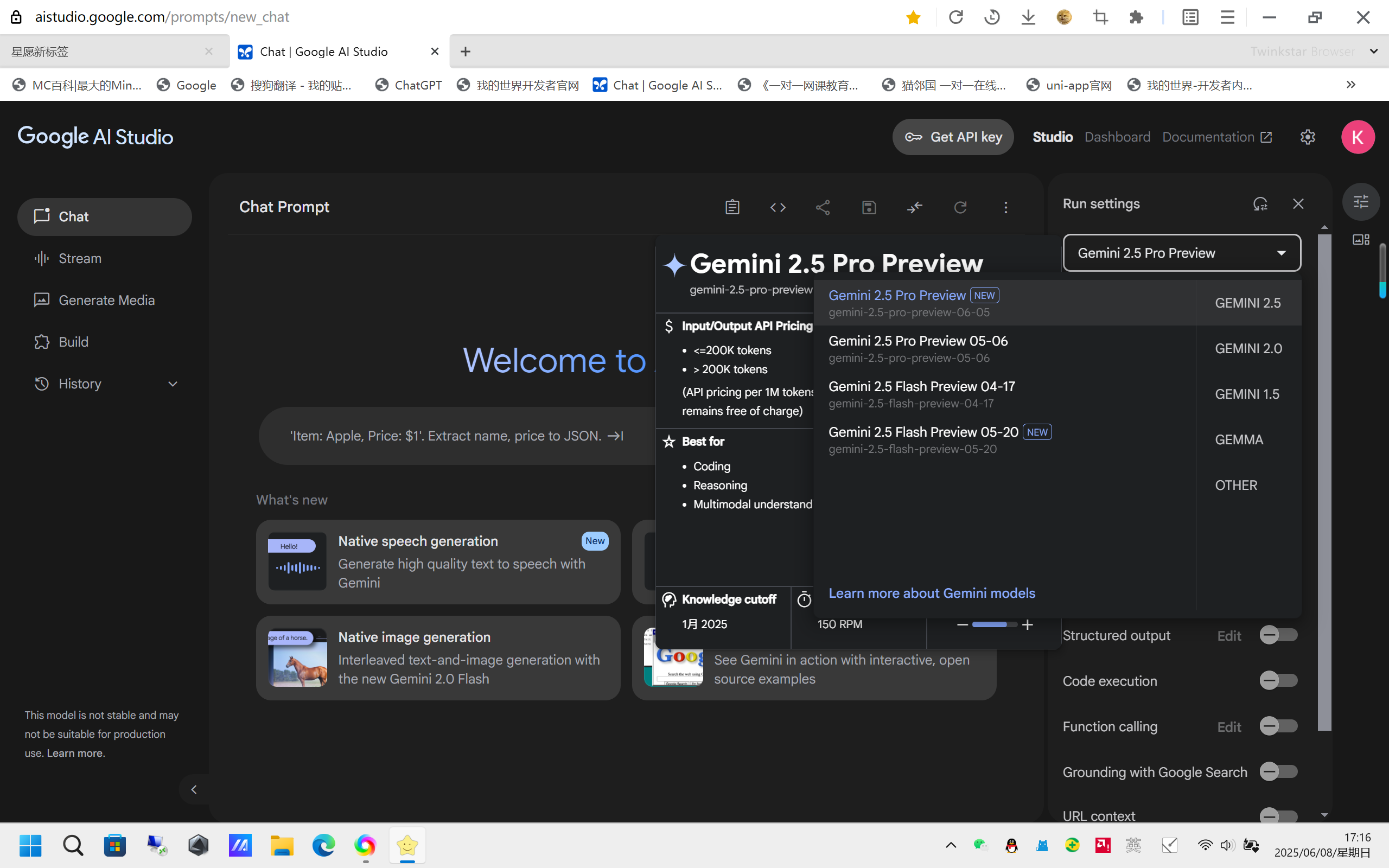Save the prompt with the disk icon
Image resolution: width=1389 pixels, height=868 pixels.
coord(869,207)
